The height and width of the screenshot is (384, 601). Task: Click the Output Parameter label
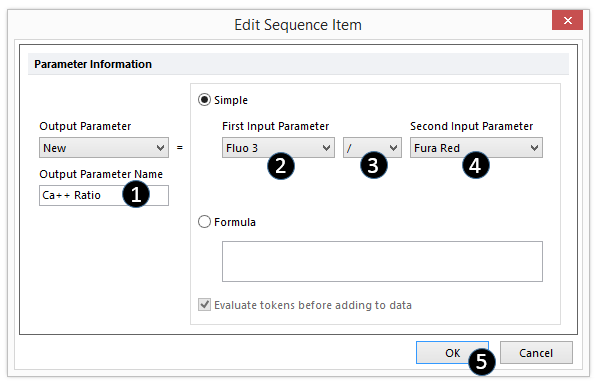85,126
